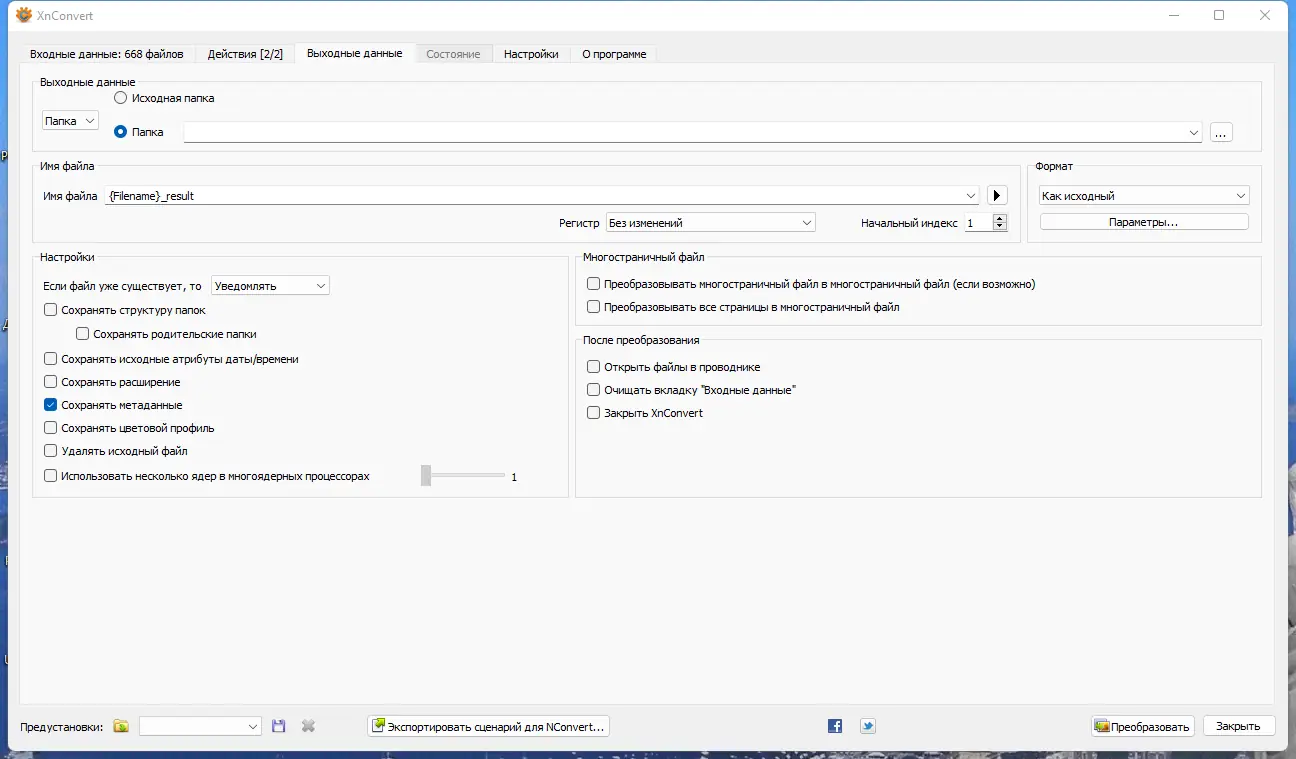Open the О программе tab
This screenshot has height=759, width=1296.
click(614, 54)
